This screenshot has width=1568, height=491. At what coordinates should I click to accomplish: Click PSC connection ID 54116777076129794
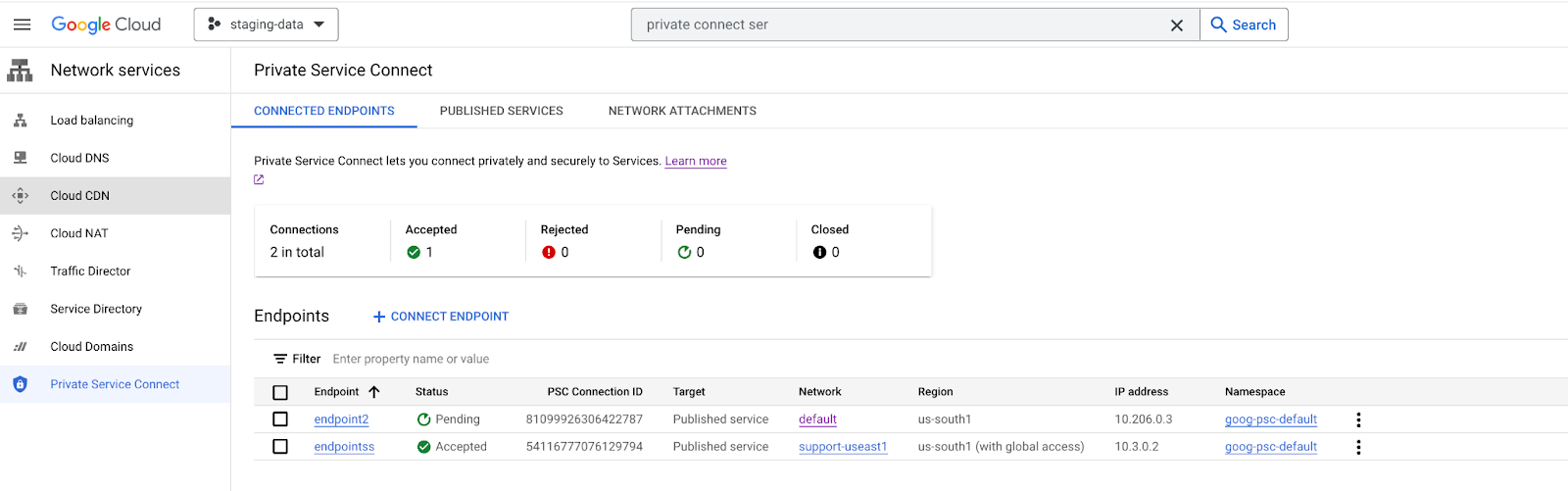coord(584,447)
